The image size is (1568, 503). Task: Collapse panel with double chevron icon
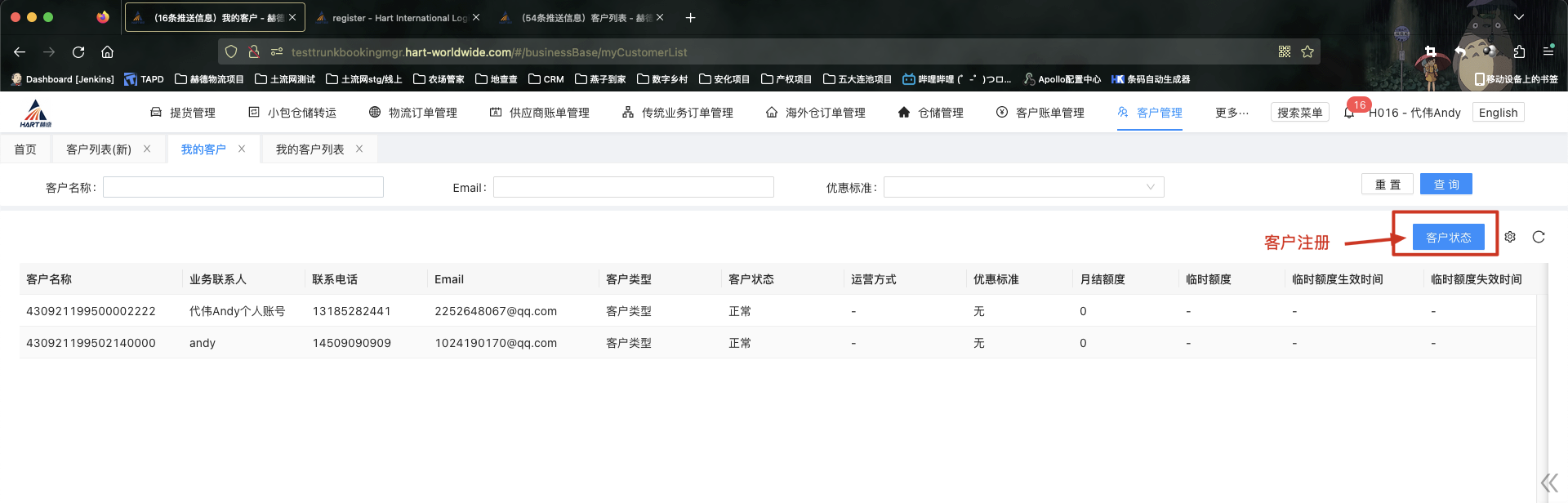point(1548,483)
